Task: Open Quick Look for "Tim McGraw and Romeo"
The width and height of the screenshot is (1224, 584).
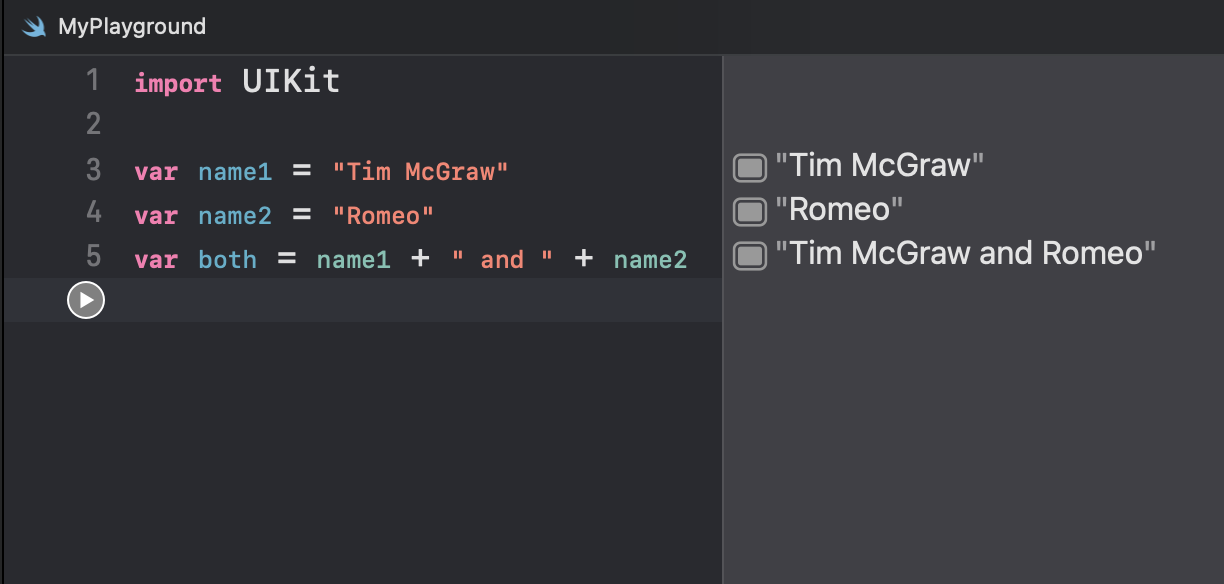Action: (749, 255)
